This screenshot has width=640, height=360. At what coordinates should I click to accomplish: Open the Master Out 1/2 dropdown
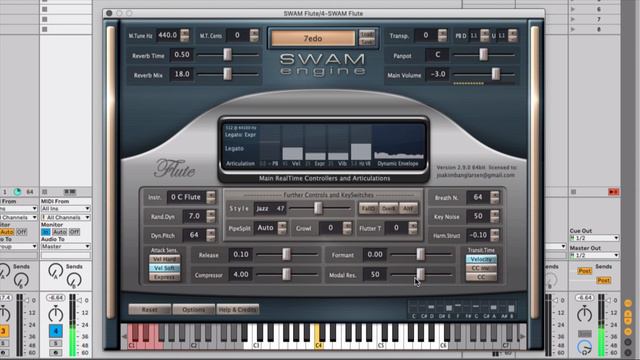594,255
